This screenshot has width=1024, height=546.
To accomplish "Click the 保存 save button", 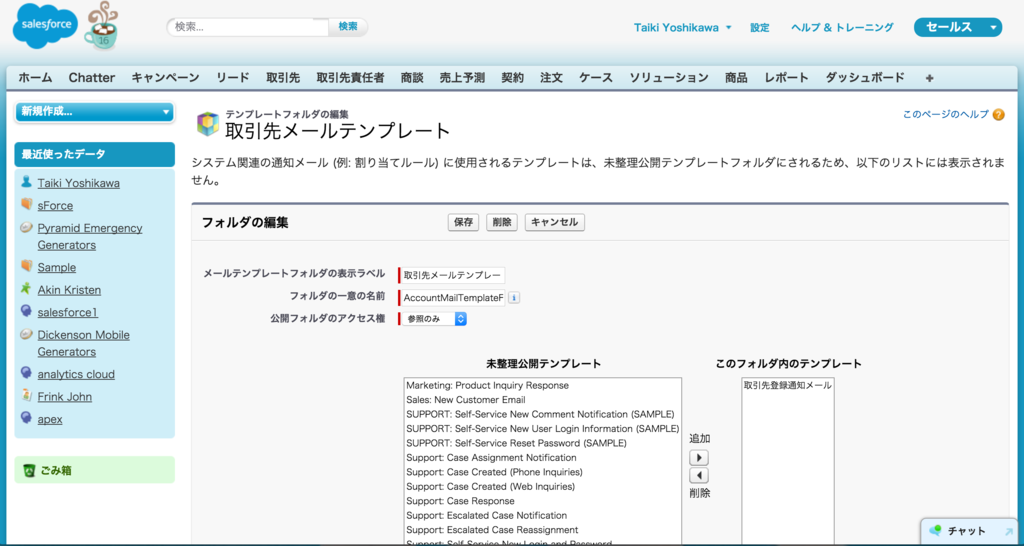I will (464, 222).
